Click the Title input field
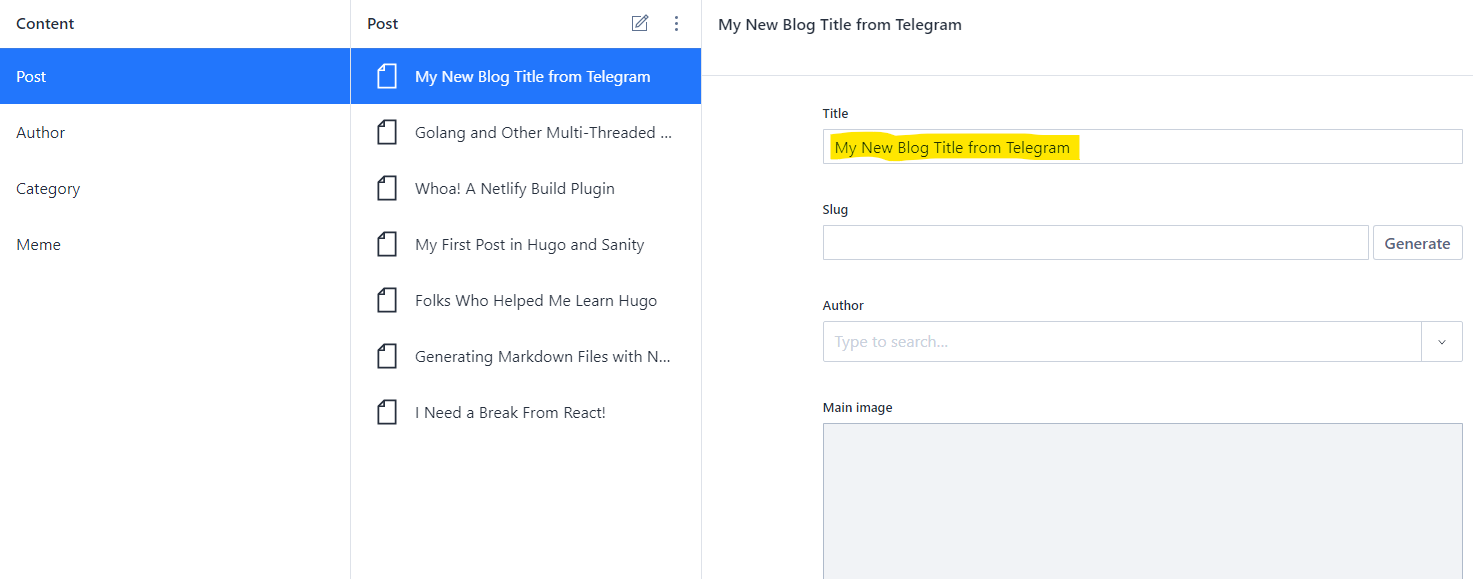Image resolution: width=1473 pixels, height=579 pixels. coord(1142,147)
